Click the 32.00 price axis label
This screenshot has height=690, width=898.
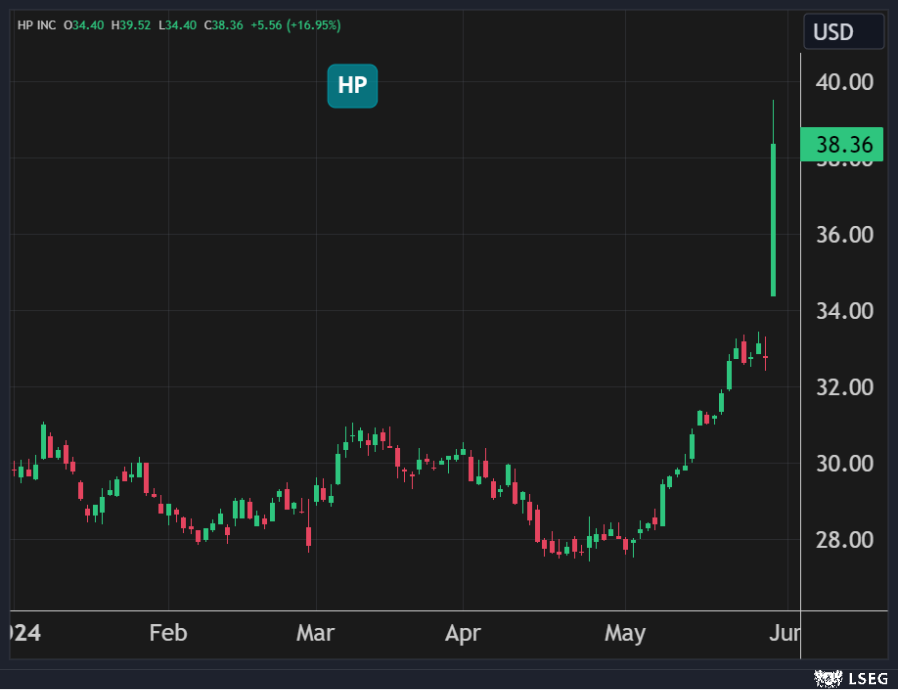pyautogui.click(x=847, y=387)
